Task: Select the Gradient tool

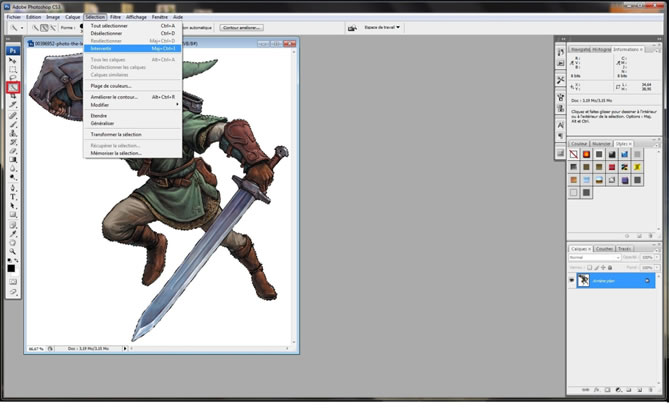Action: coord(13,160)
